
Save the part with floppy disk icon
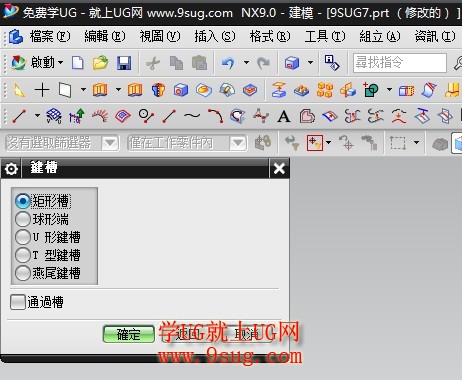124,63
